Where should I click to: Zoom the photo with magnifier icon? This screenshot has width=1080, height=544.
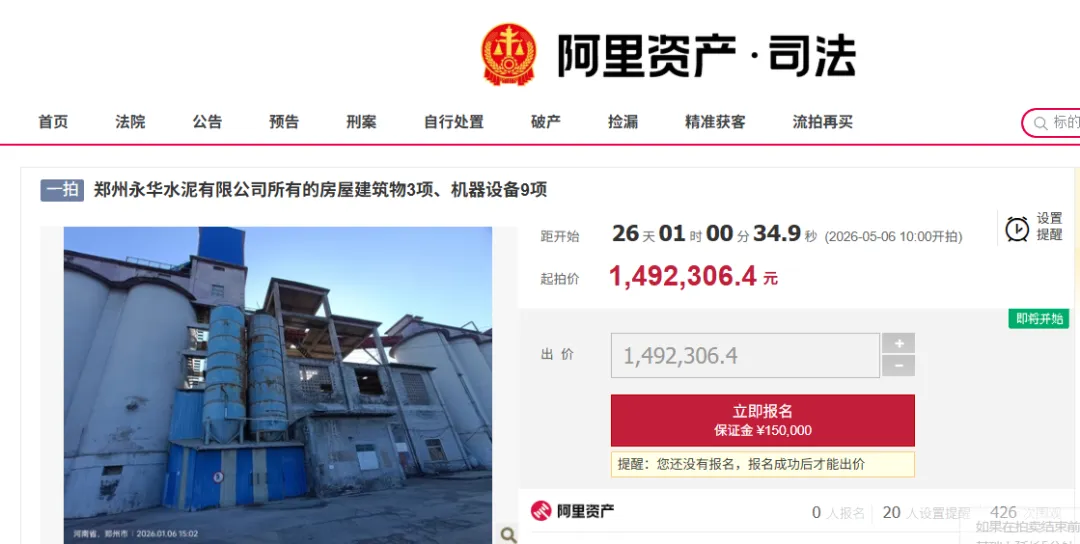click(x=508, y=534)
